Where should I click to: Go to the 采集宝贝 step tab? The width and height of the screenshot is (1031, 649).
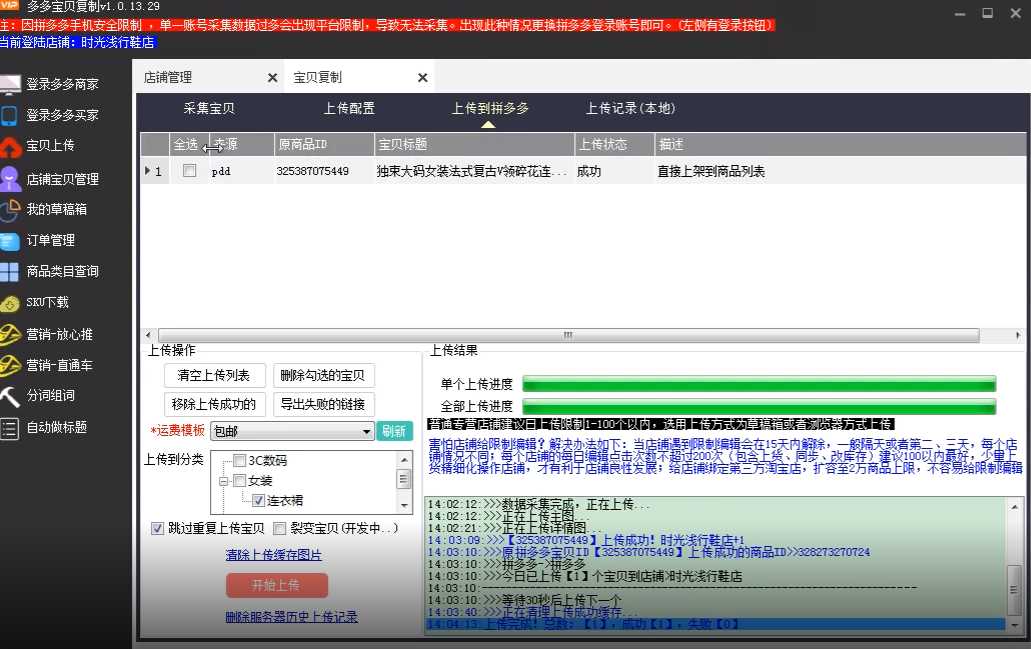209,108
